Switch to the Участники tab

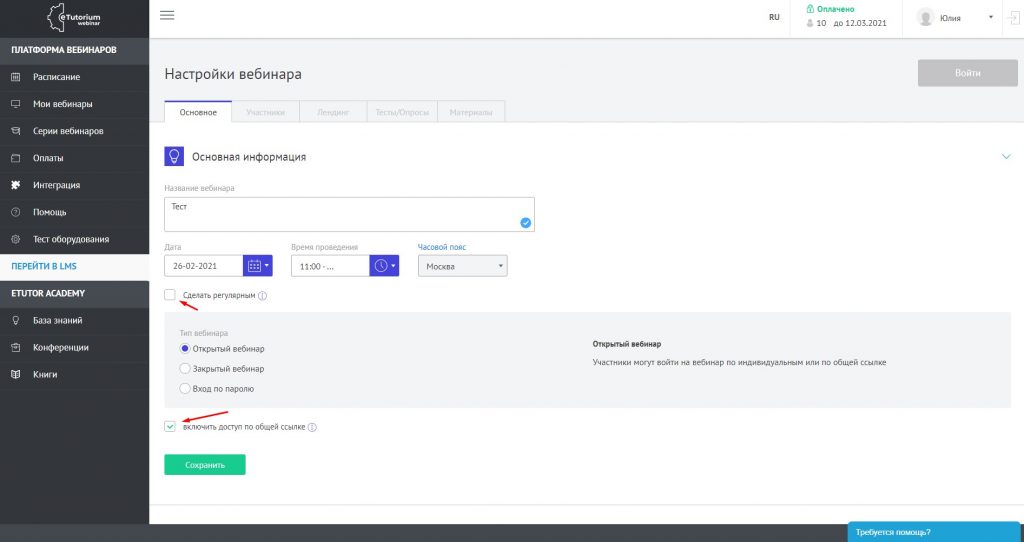click(x=265, y=113)
